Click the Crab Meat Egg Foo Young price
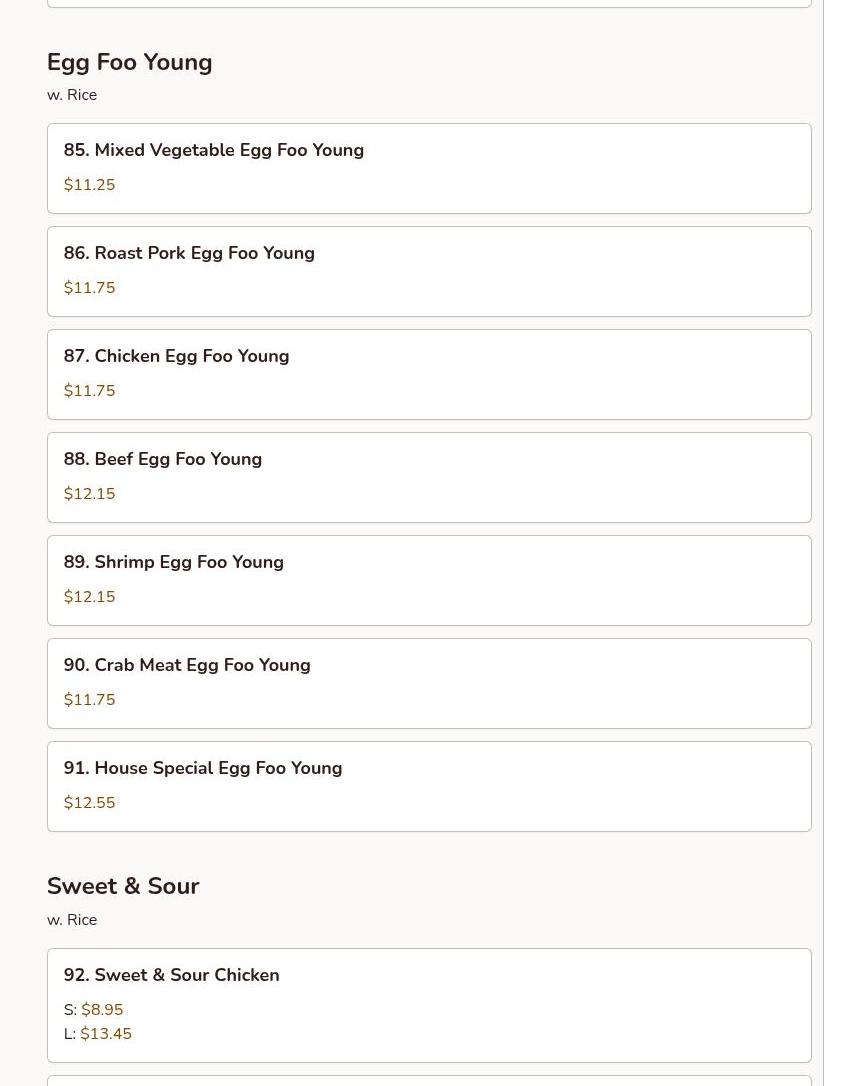844x1086 pixels. [x=90, y=700]
